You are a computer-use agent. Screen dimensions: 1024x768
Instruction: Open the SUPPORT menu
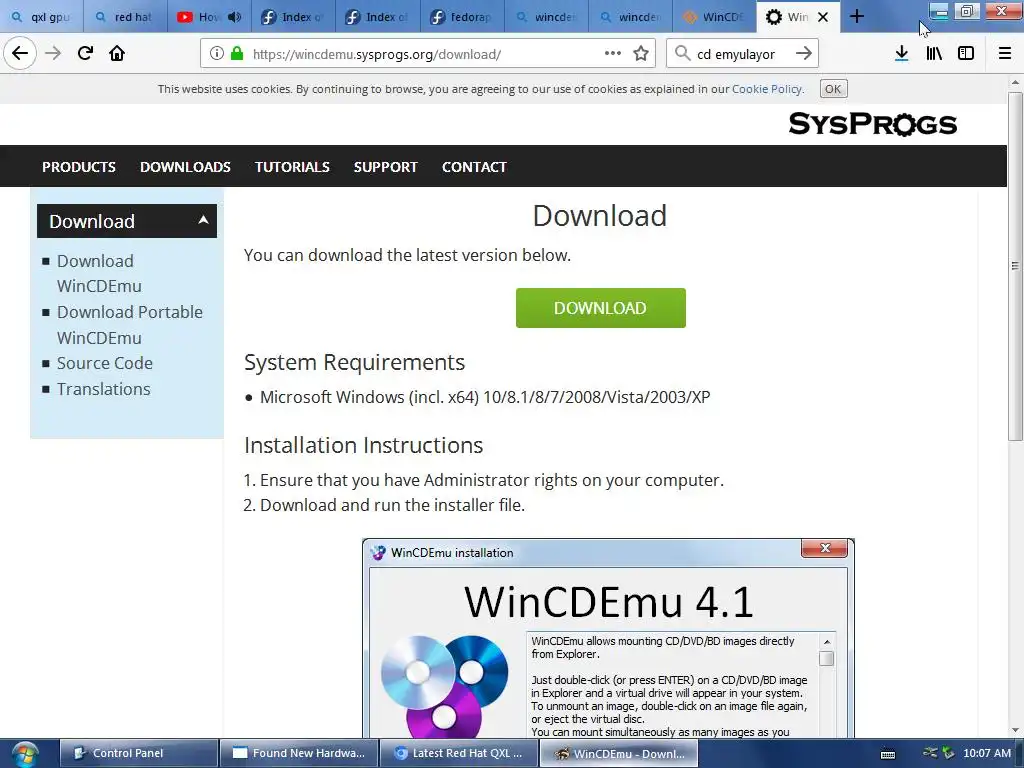[386, 167]
